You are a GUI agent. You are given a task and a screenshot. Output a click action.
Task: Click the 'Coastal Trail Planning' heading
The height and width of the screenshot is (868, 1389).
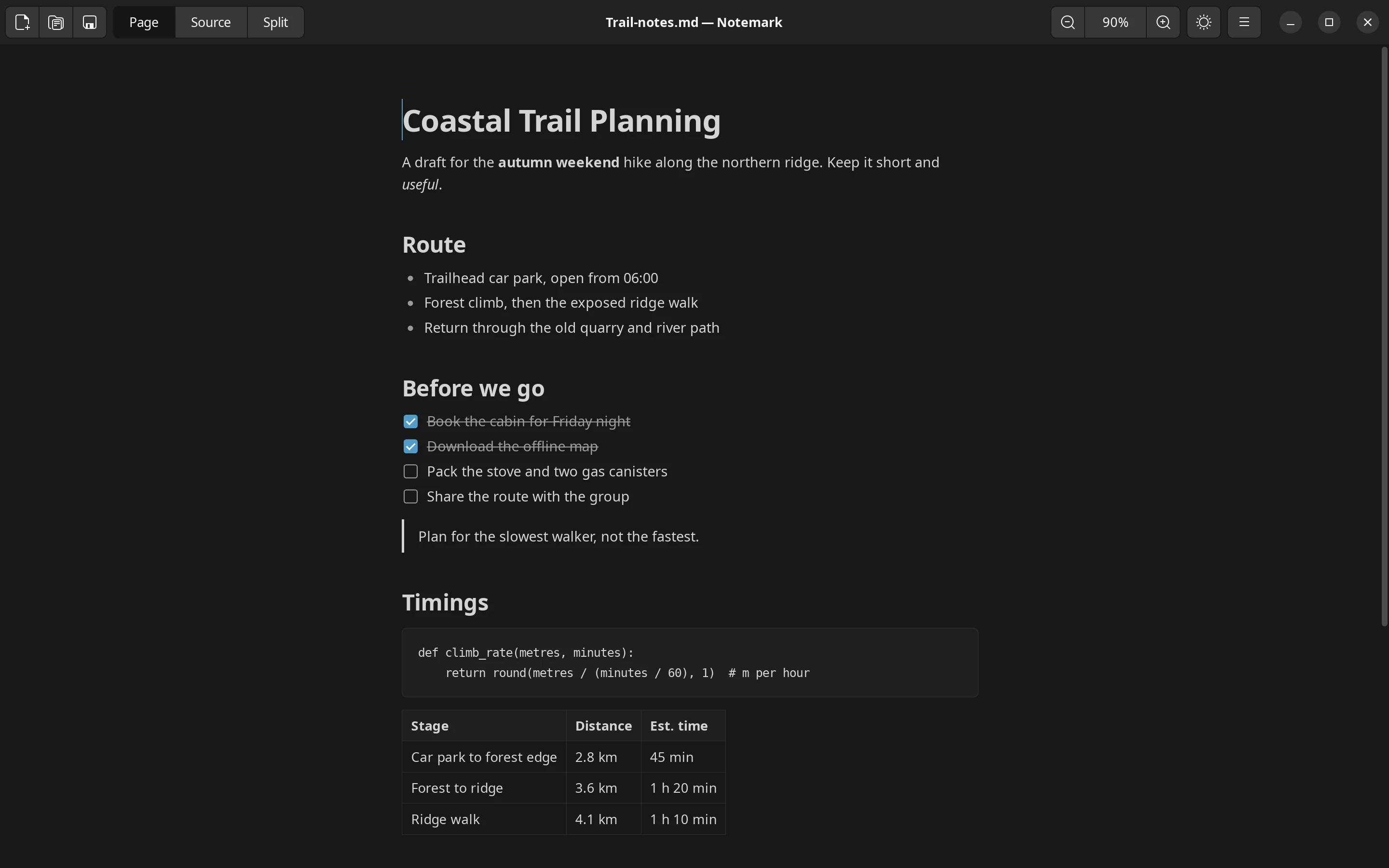(561, 121)
